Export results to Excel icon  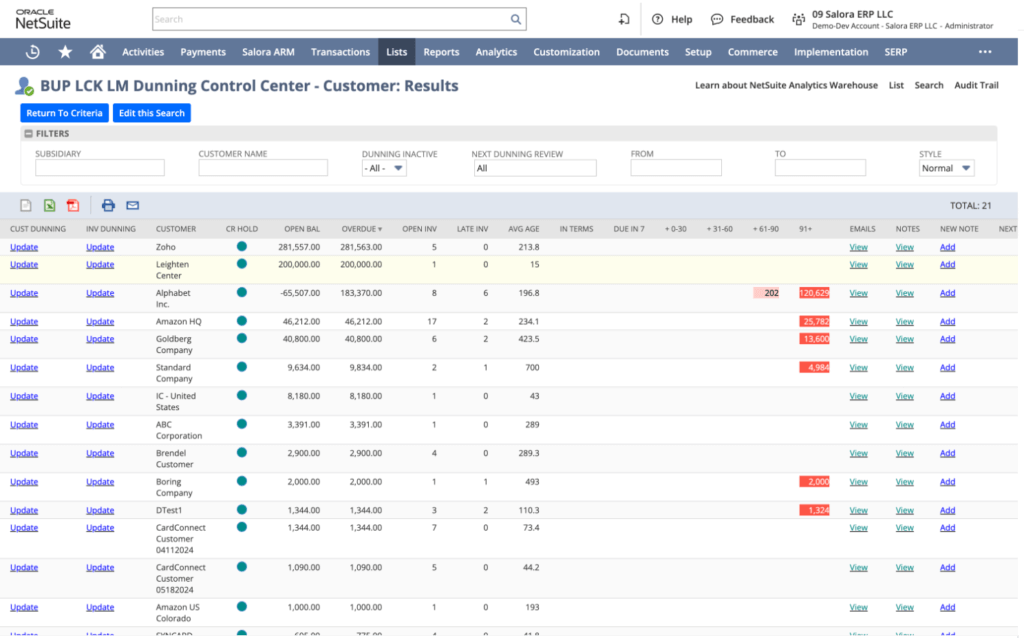[49, 206]
